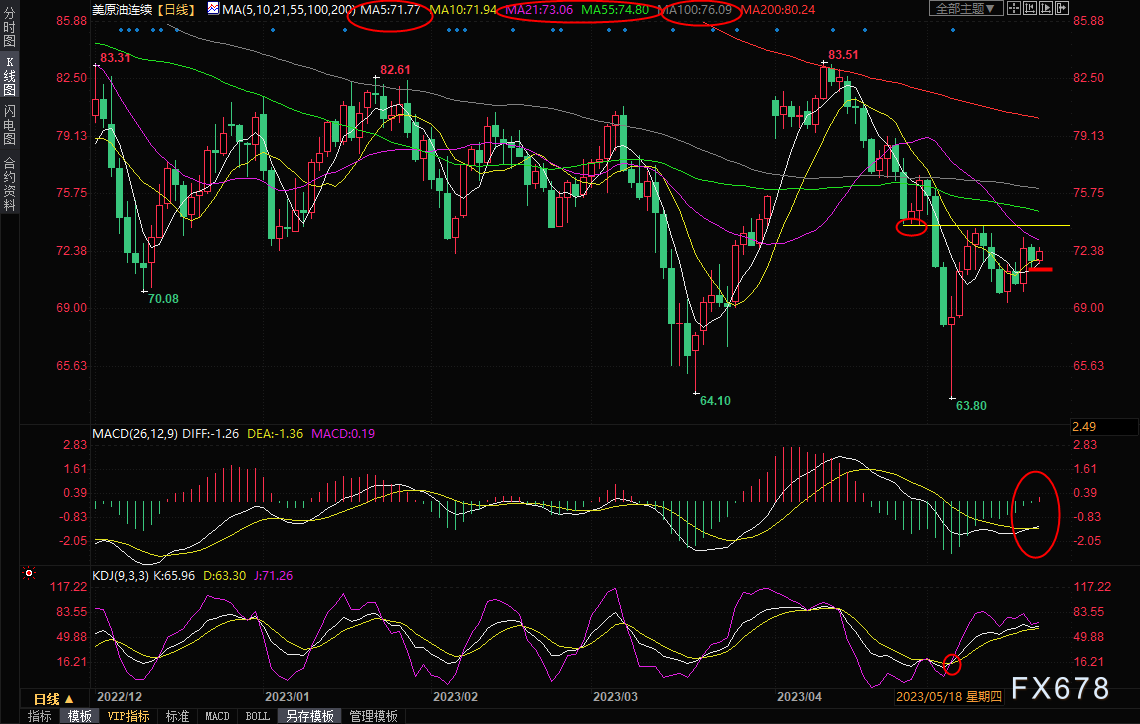The image size is (1140, 724).
Task: Click the 2023/02 date axis label
Action: (456, 696)
